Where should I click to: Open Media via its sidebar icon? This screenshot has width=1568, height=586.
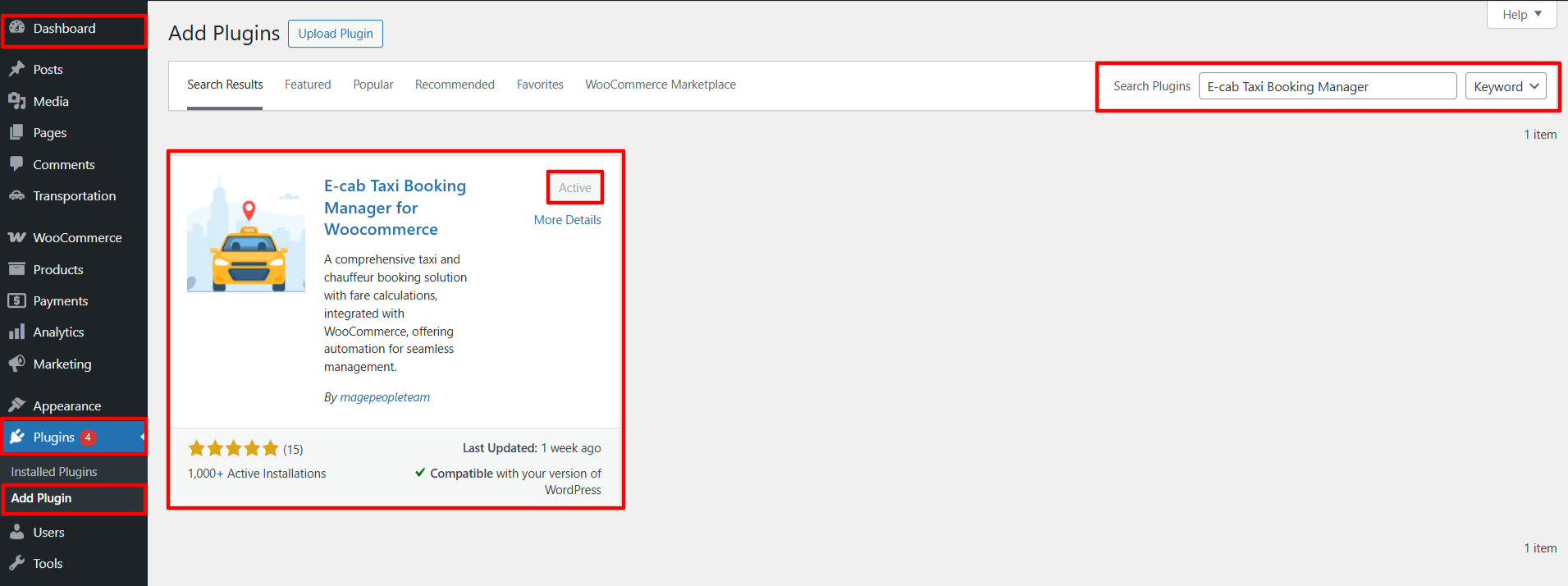16,101
